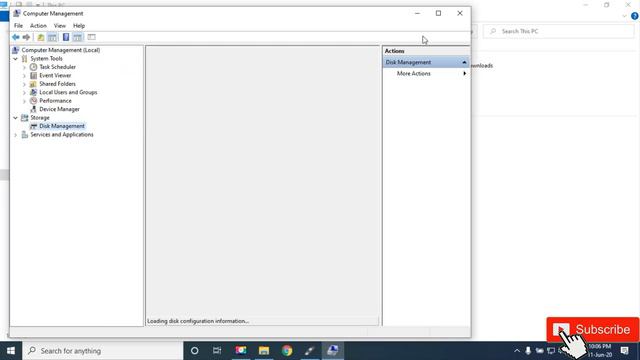The image size is (640, 360).
Task: Click Computer Management taskbar icon
Action: pyautogui.click(x=333, y=351)
